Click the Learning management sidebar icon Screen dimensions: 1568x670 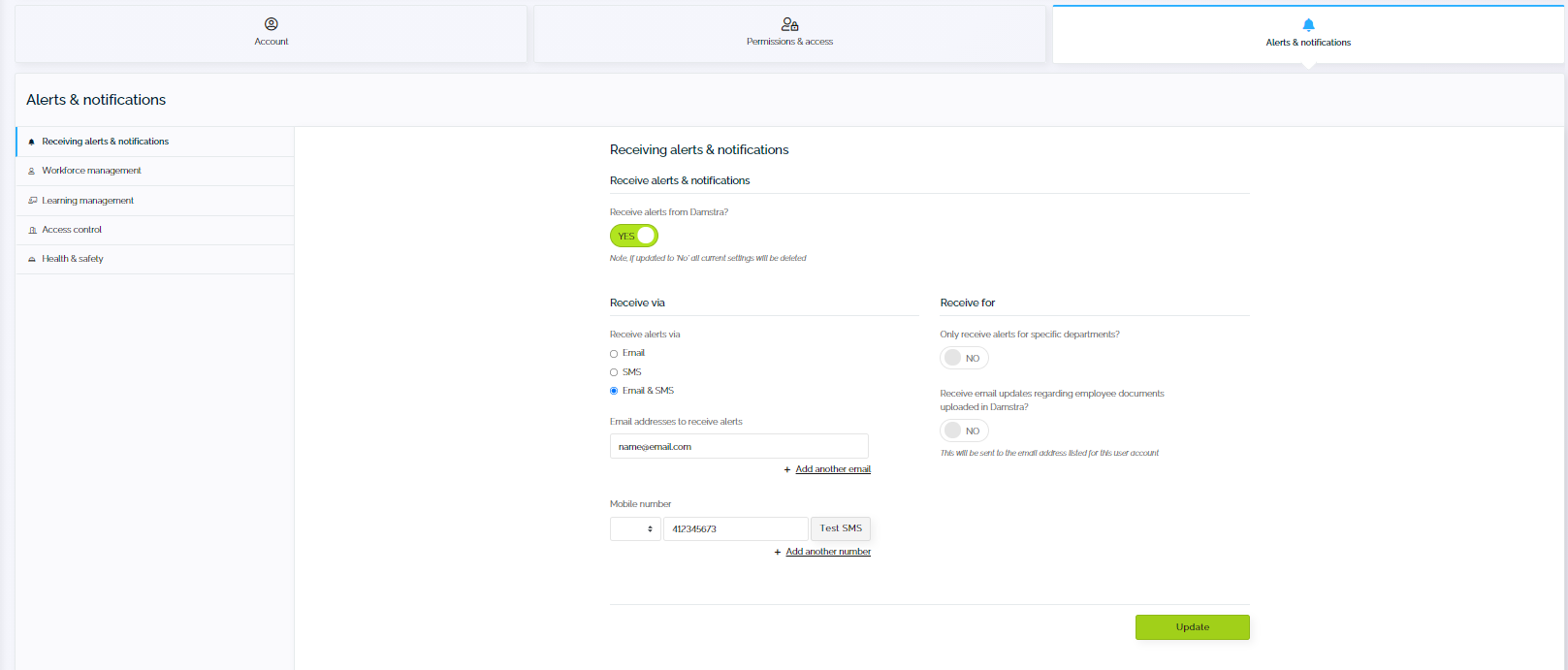(32, 201)
